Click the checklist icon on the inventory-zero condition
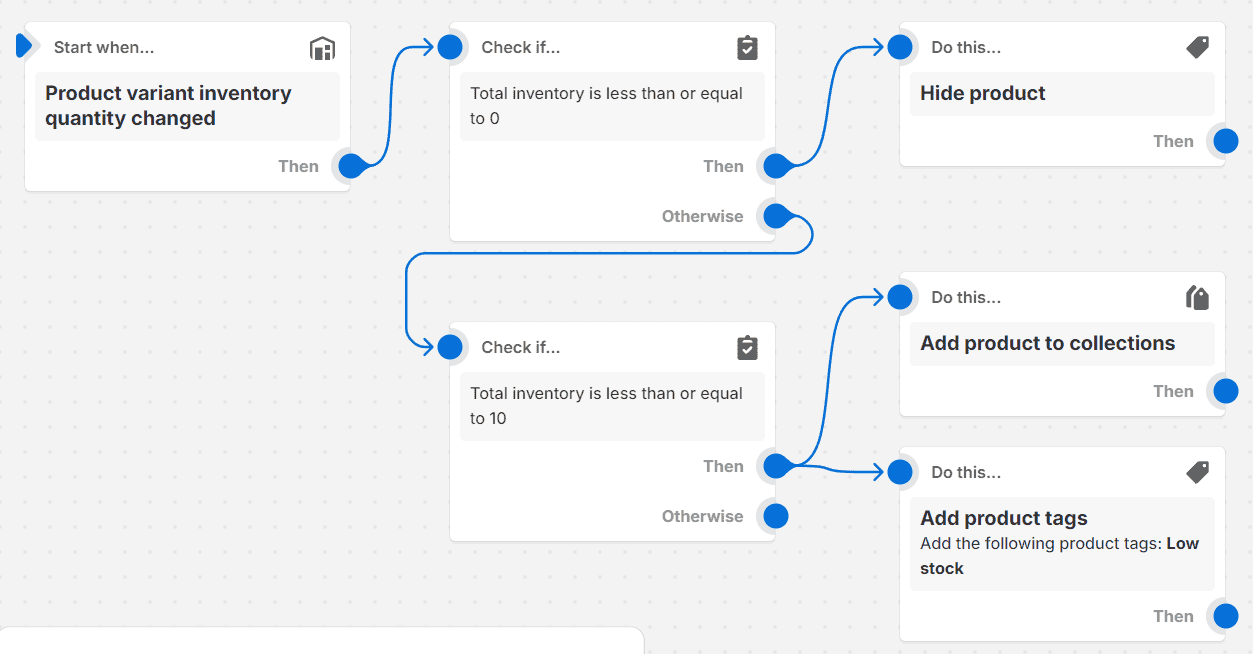The image size is (1253, 654). pos(747,47)
